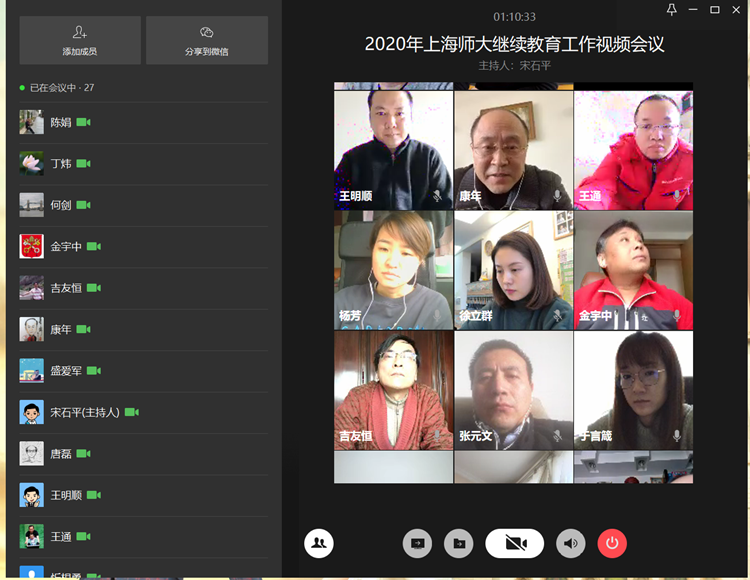Image resolution: width=750 pixels, height=580 pixels.
Task: Click 添加成员 to add members
Action: (x=80, y=40)
